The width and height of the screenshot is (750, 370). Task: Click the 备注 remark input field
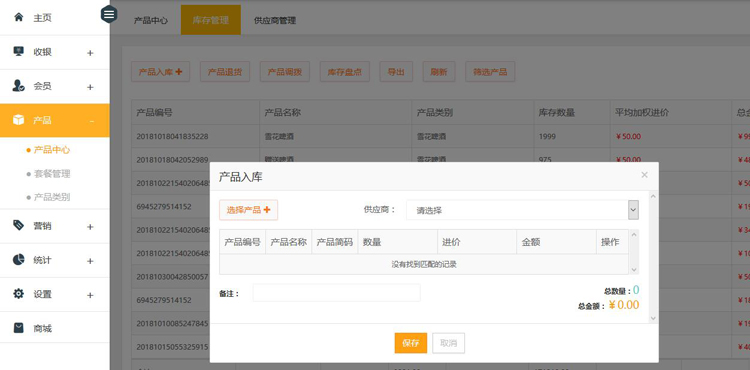[336, 293]
